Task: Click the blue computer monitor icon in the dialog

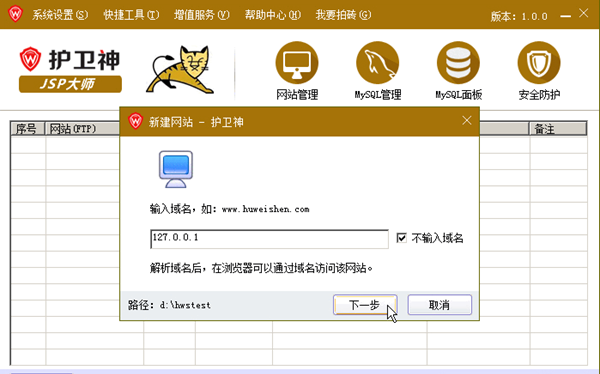Action: pos(176,169)
